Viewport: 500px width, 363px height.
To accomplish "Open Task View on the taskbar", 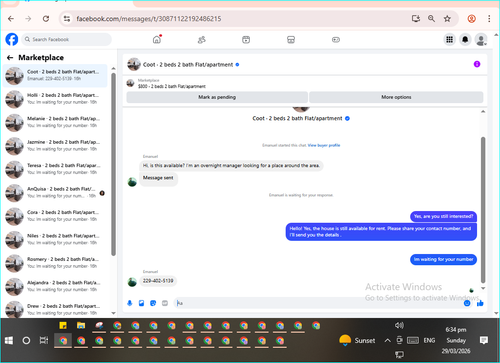I will pos(44,340).
